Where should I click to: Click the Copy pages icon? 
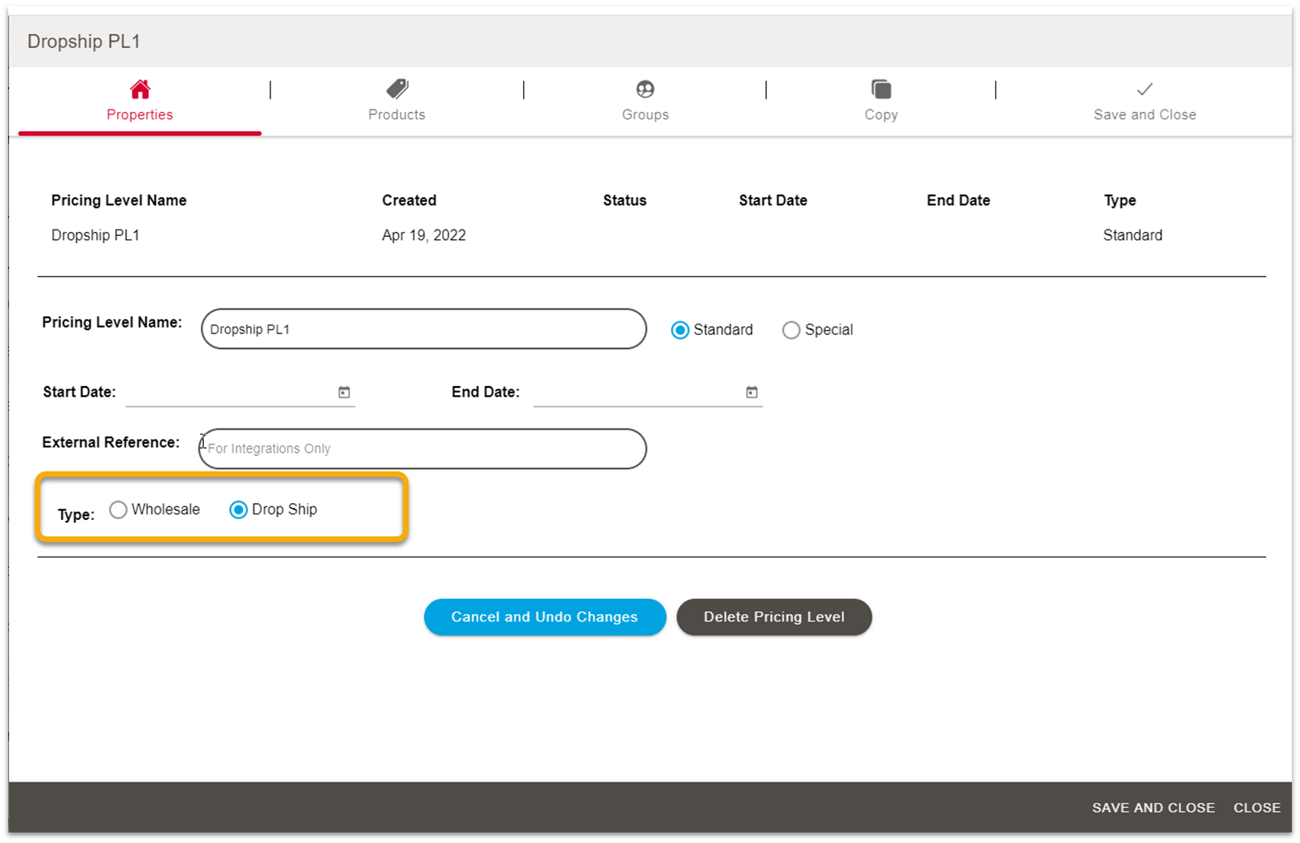point(880,88)
